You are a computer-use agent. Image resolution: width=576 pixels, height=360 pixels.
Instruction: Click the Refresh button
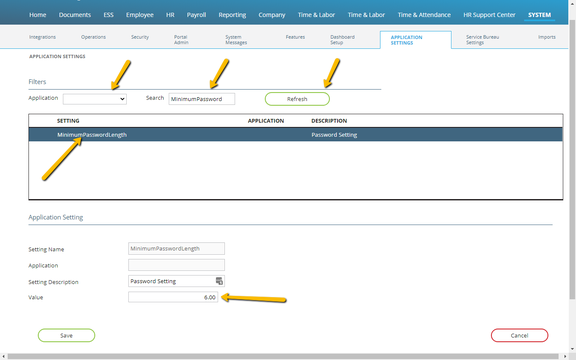pyautogui.click(x=297, y=99)
